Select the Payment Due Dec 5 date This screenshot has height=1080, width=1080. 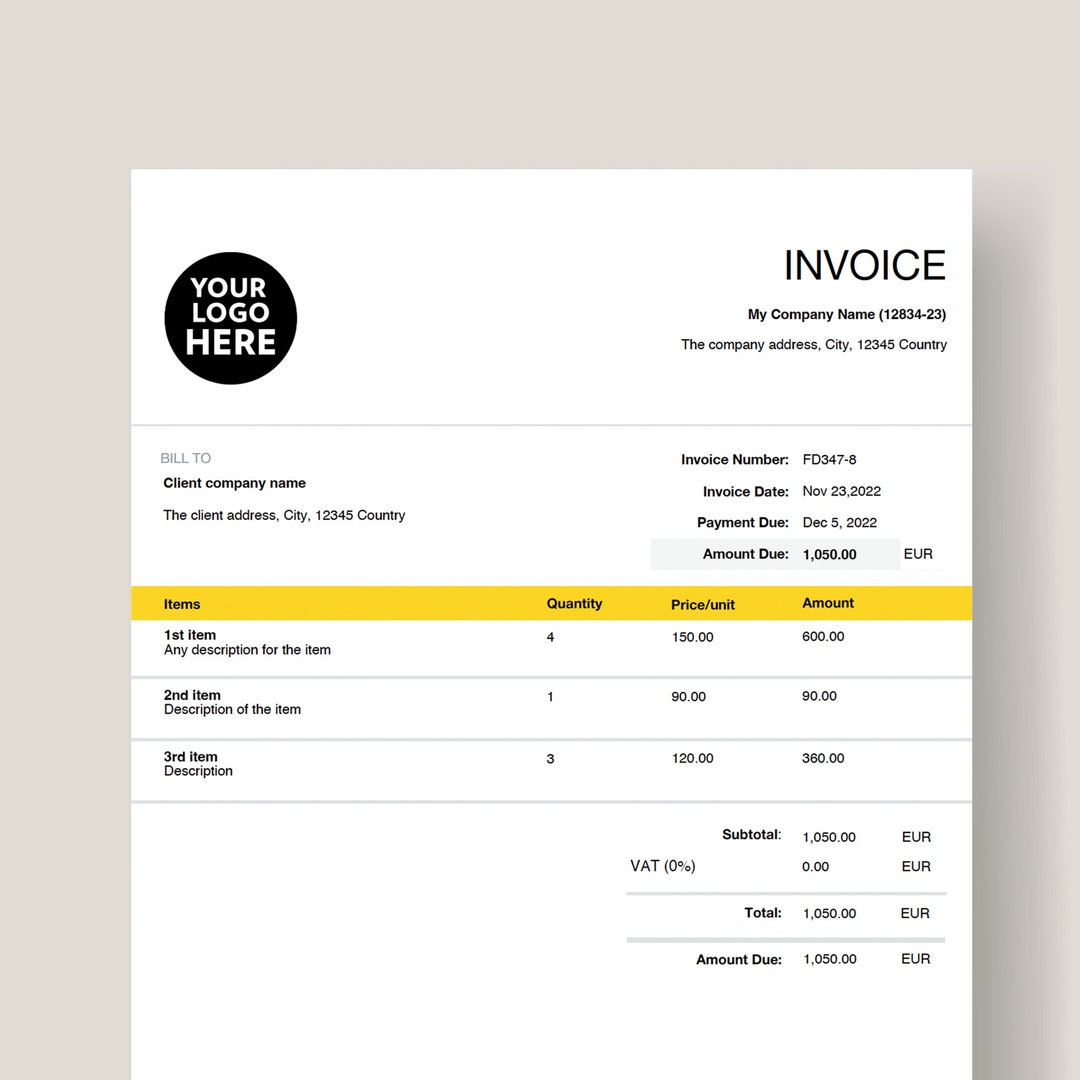838,522
